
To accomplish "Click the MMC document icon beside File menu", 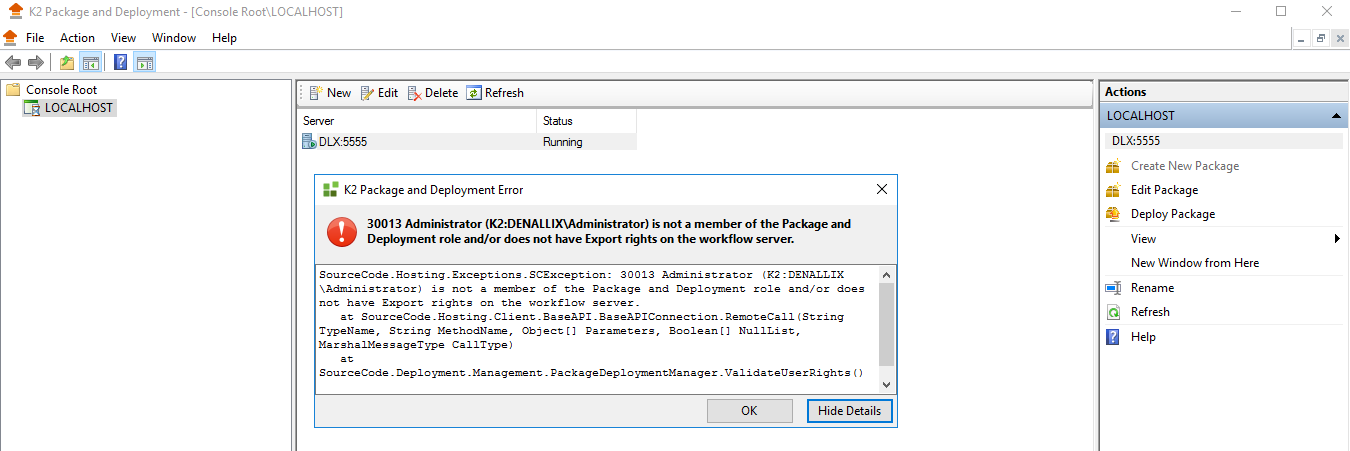I will pyautogui.click(x=10, y=38).
